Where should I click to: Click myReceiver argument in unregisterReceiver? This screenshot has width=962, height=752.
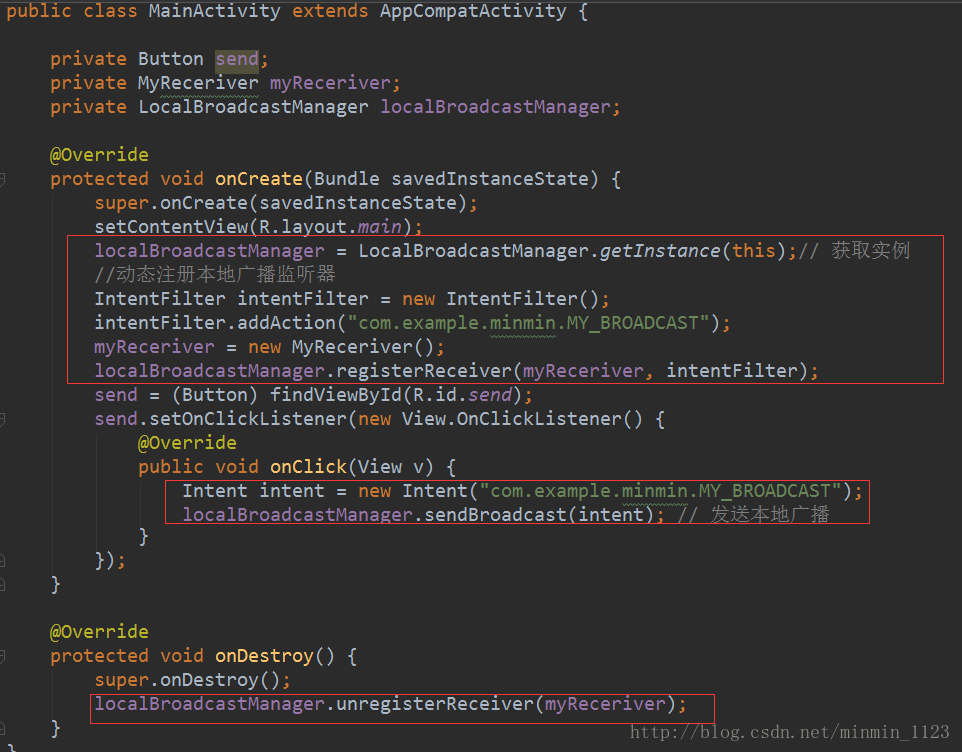(x=605, y=704)
